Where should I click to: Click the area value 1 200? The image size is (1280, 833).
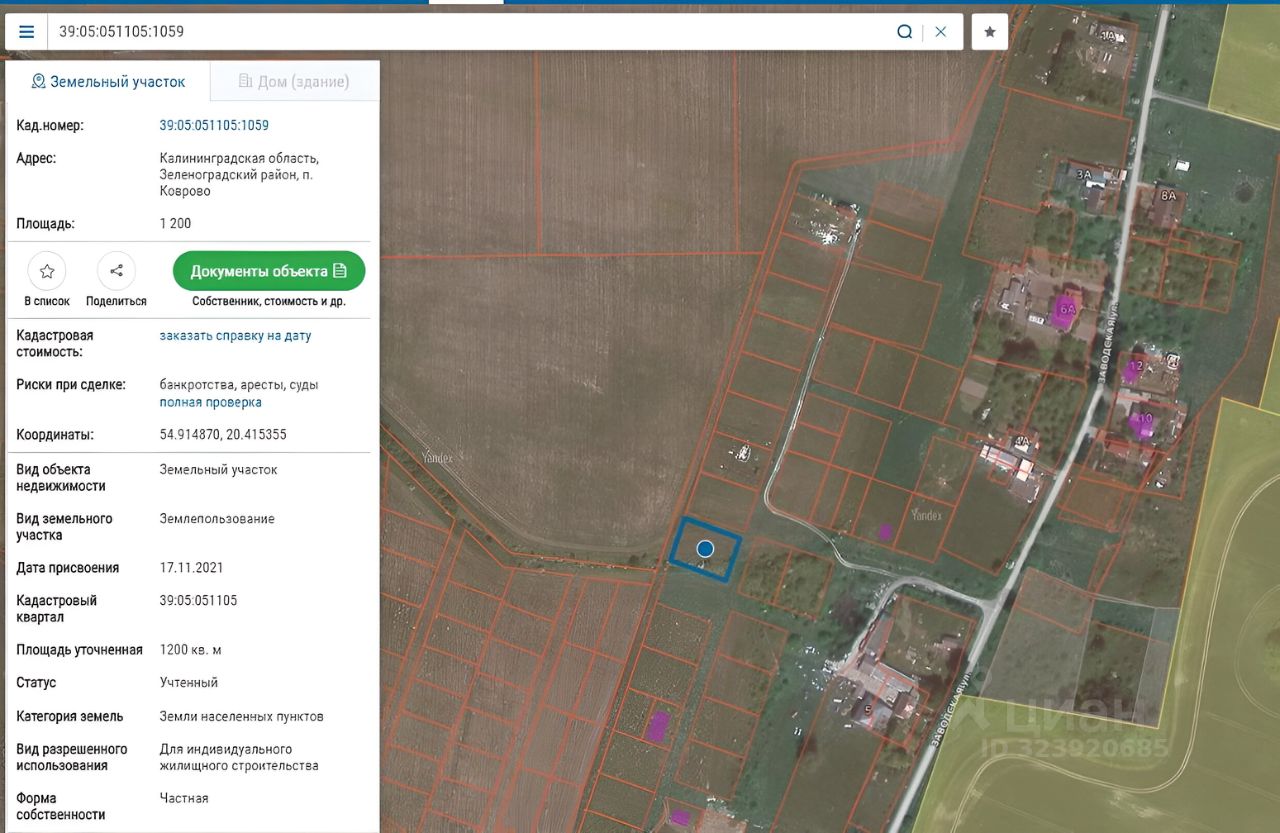click(175, 224)
